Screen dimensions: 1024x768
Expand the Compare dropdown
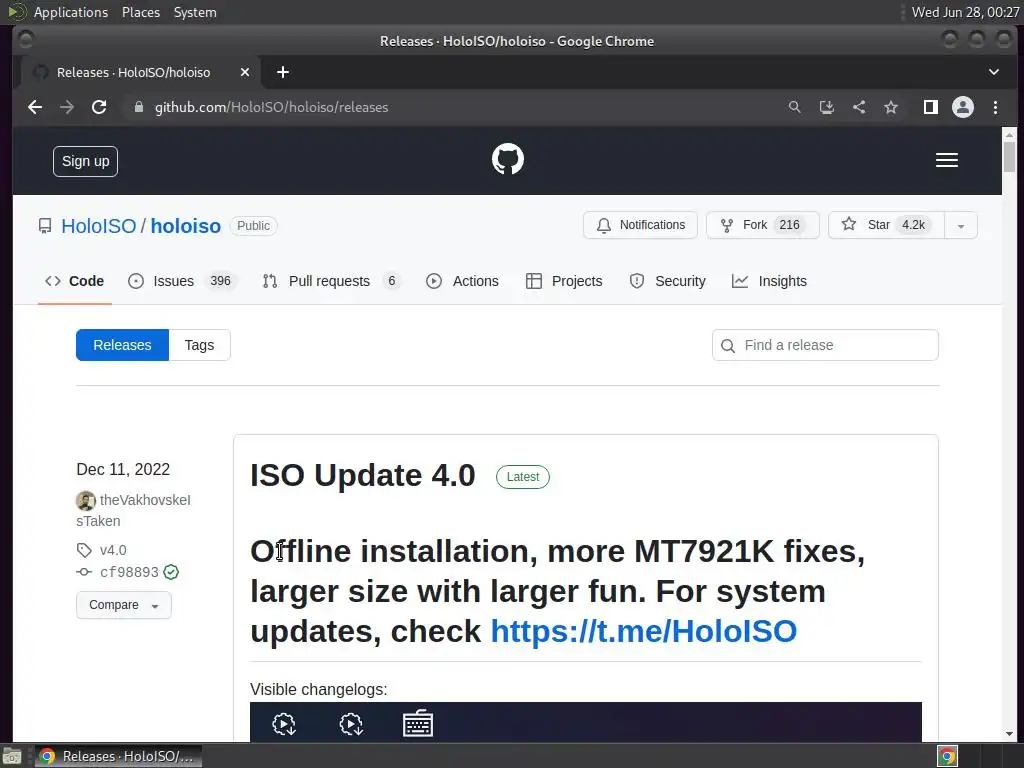pyautogui.click(x=123, y=605)
